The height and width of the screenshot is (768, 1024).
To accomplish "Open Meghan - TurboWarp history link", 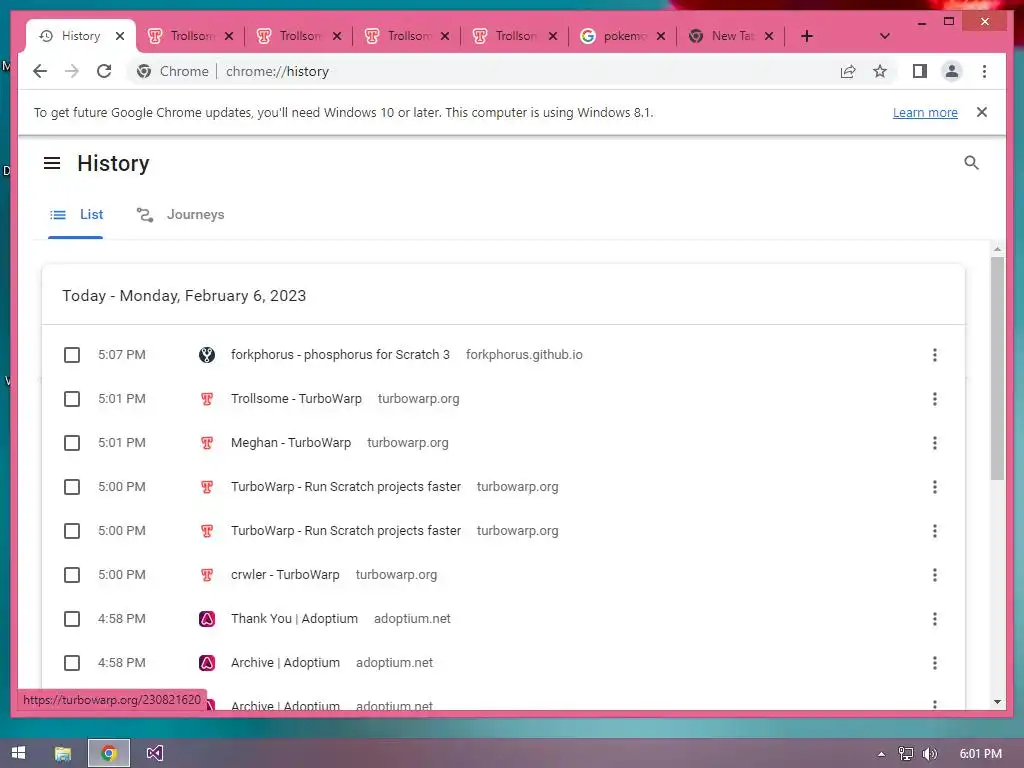I will (291, 443).
